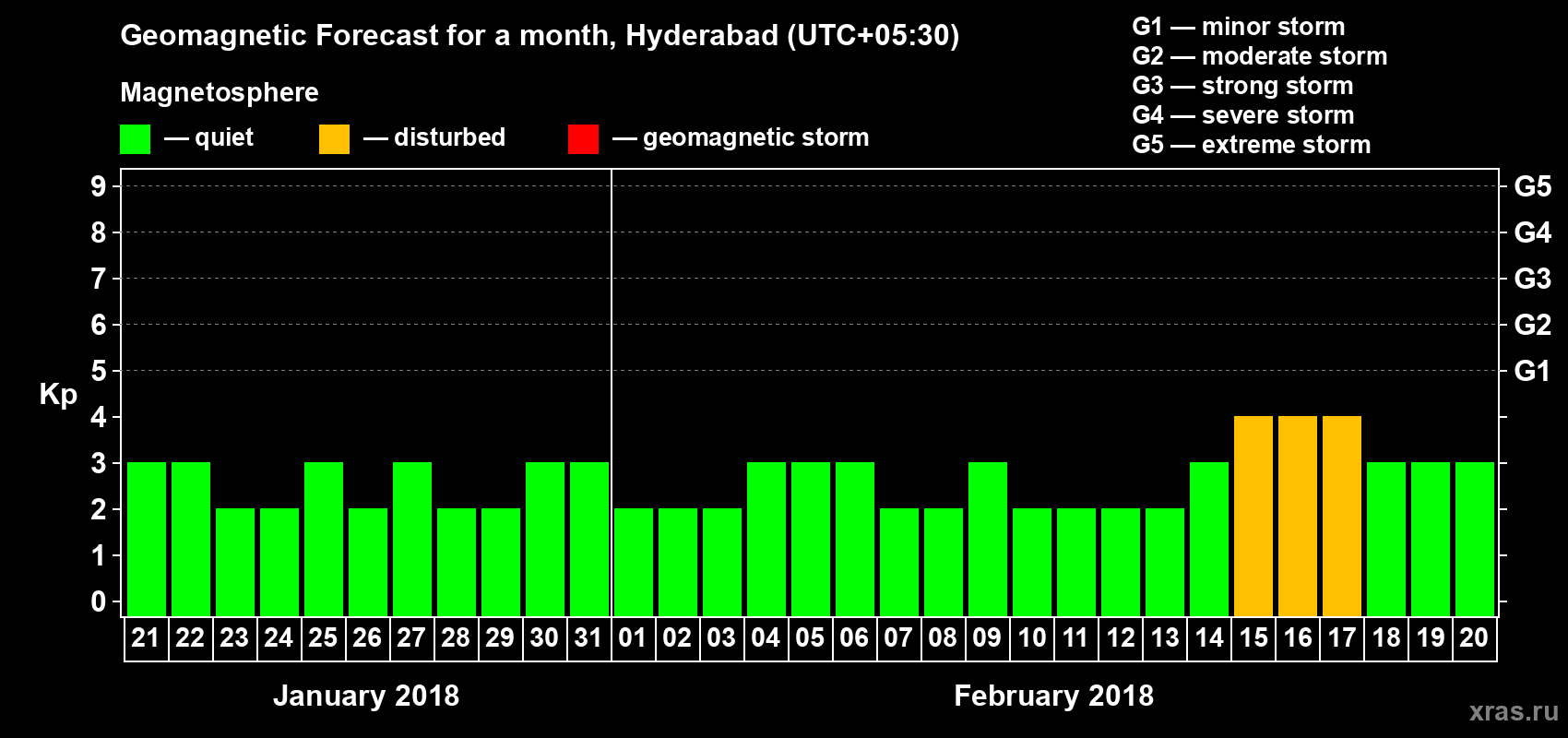Click the Kp value 5 axis label

point(99,371)
